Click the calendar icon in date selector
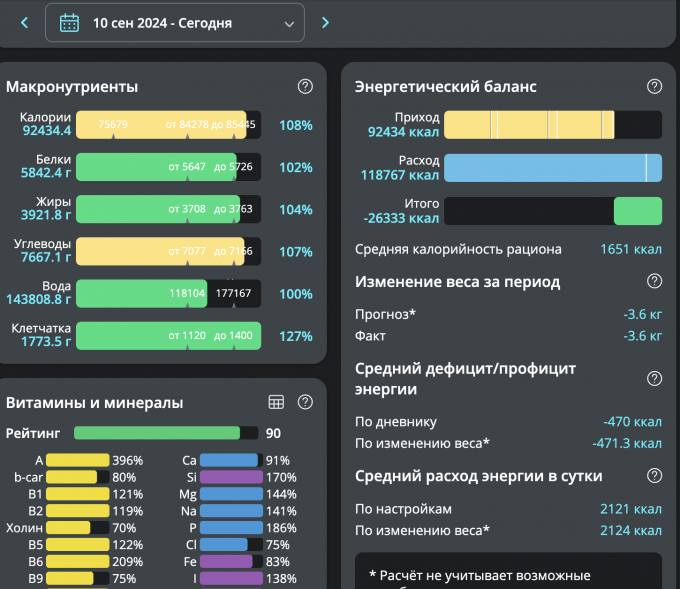 (69, 22)
